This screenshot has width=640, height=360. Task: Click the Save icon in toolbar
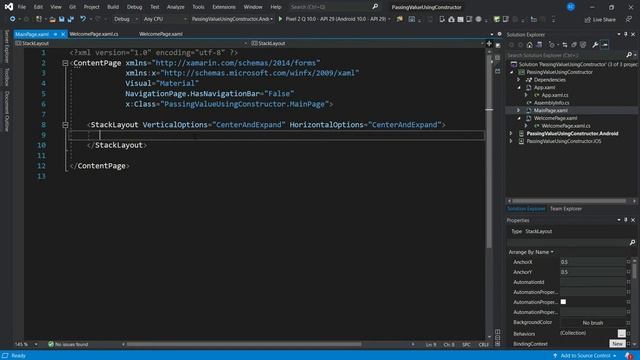[x=62, y=19]
